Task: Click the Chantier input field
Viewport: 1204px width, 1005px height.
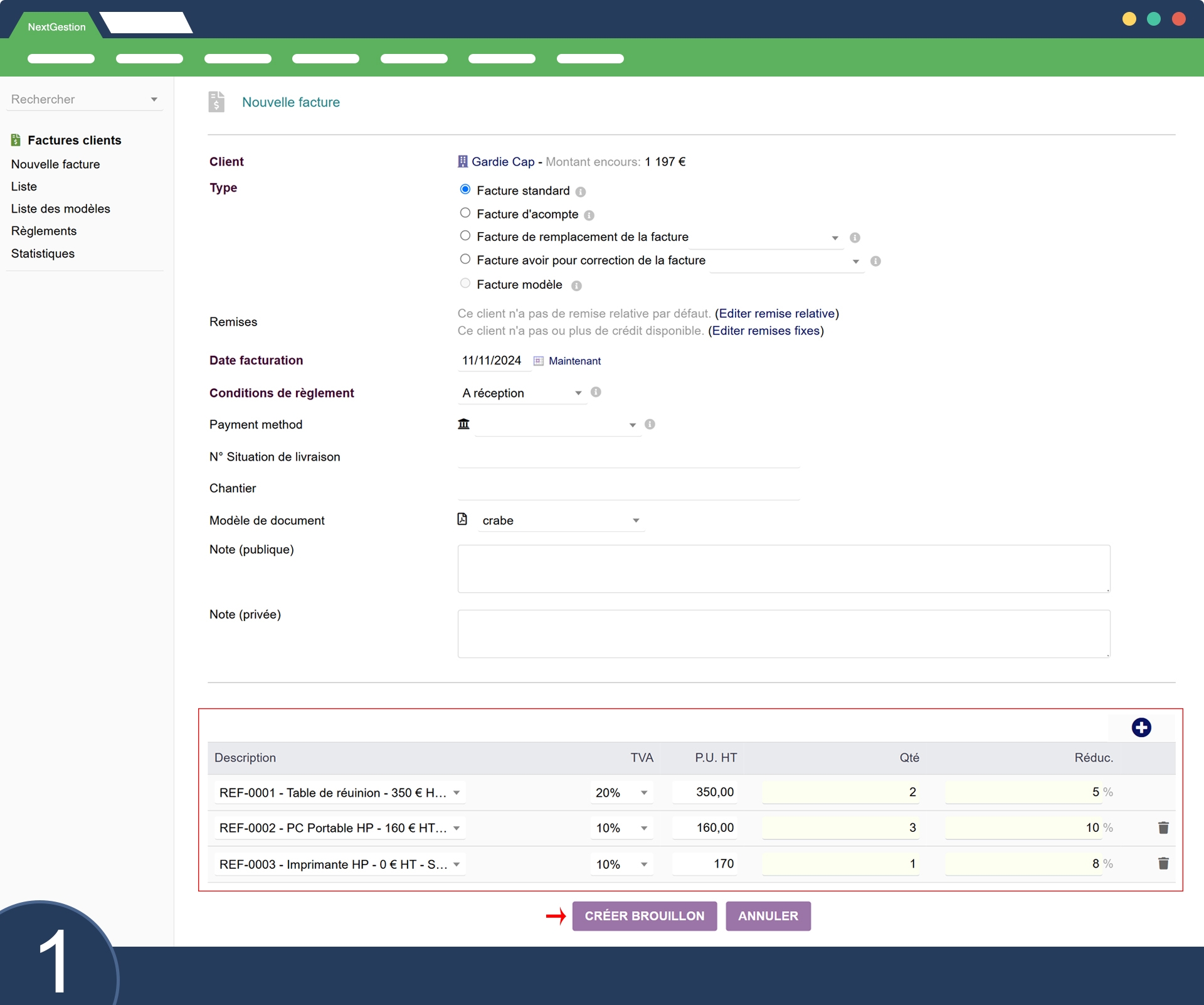Action: 628,489
